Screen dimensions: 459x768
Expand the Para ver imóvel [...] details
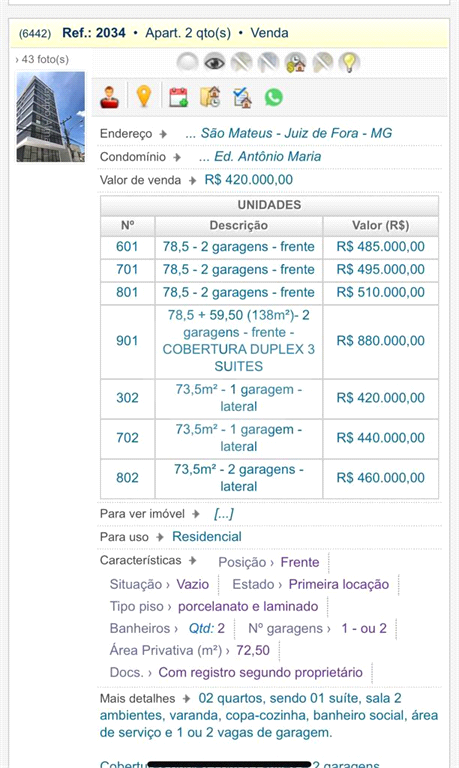click(x=223, y=514)
